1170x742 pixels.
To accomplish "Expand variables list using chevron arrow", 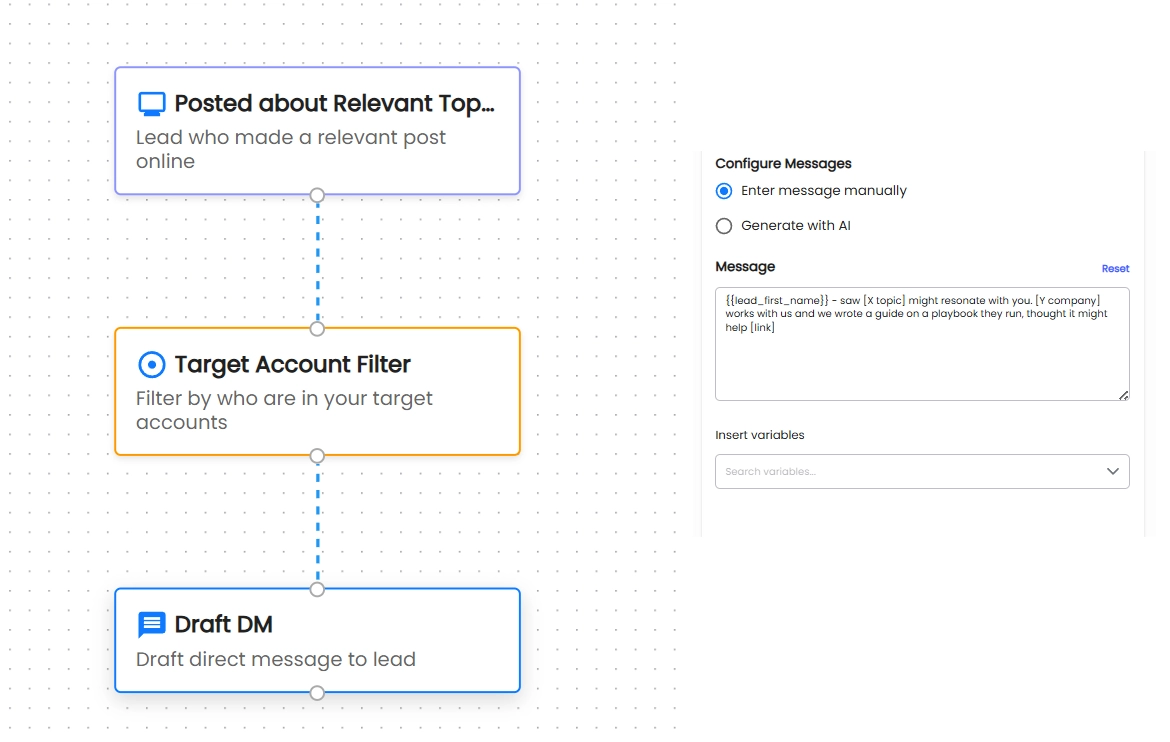I will 1113,472.
